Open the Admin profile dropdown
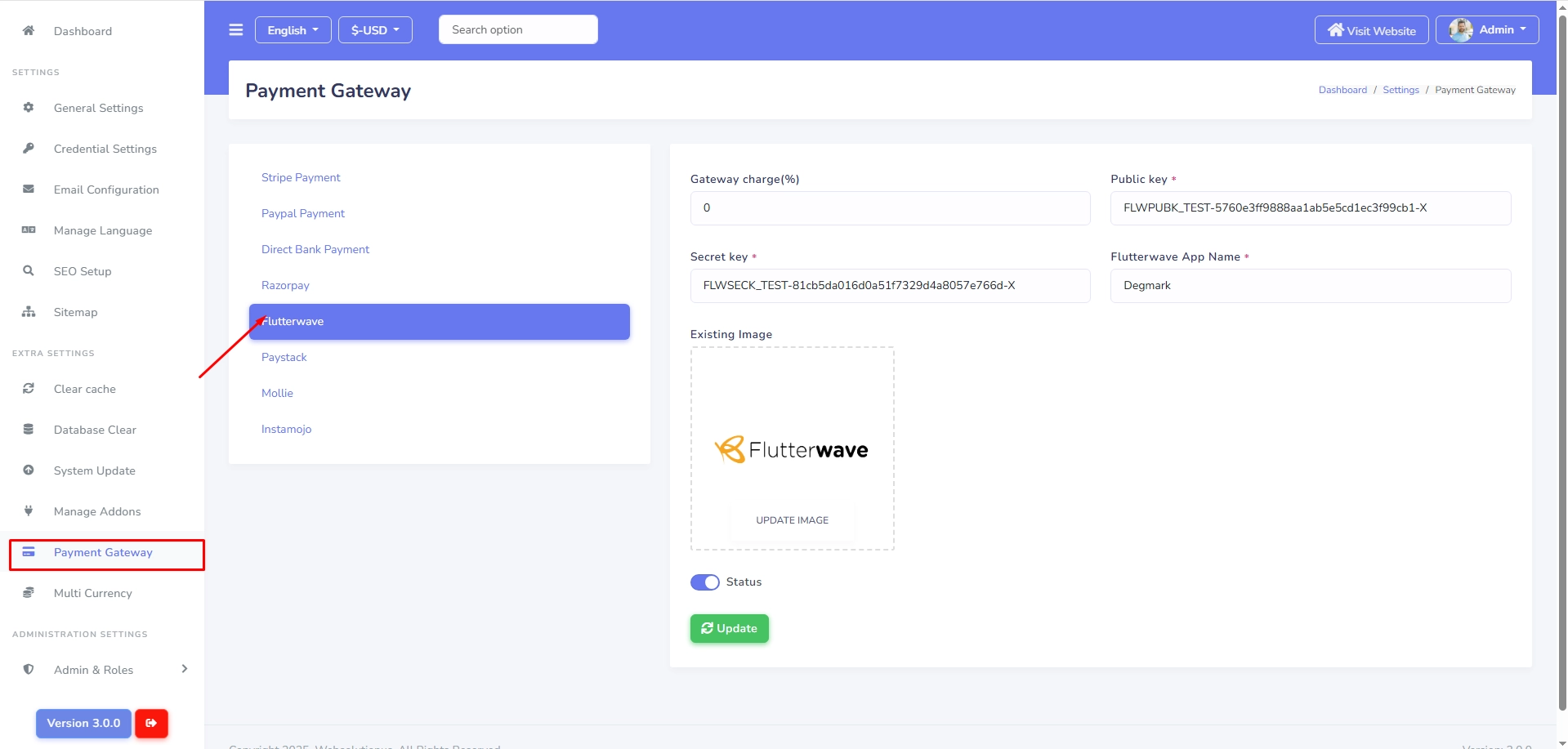 pyautogui.click(x=1486, y=30)
